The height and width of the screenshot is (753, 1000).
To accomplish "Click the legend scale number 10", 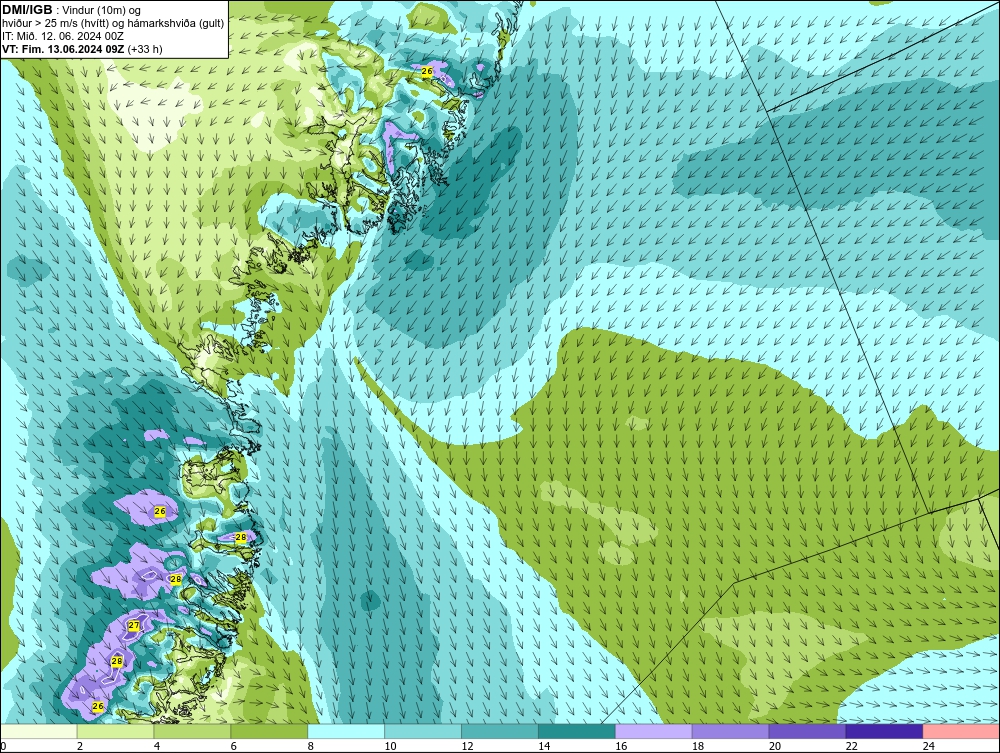I will (x=390, y=746).
